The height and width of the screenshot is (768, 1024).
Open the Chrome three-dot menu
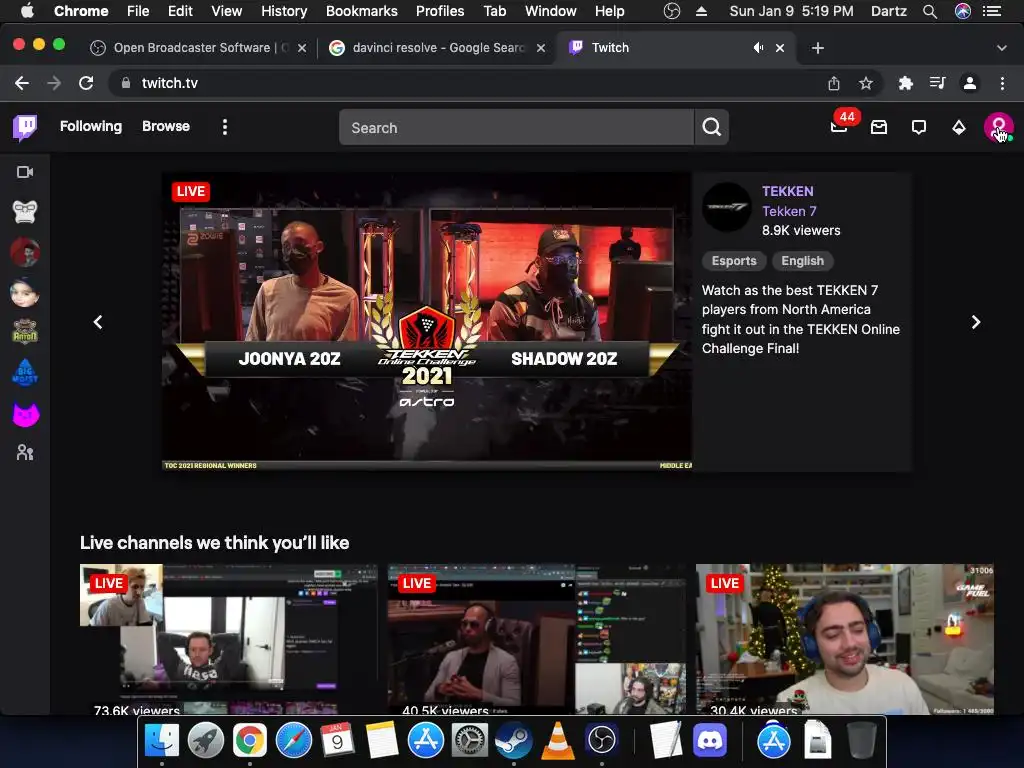click(1002, 83)
